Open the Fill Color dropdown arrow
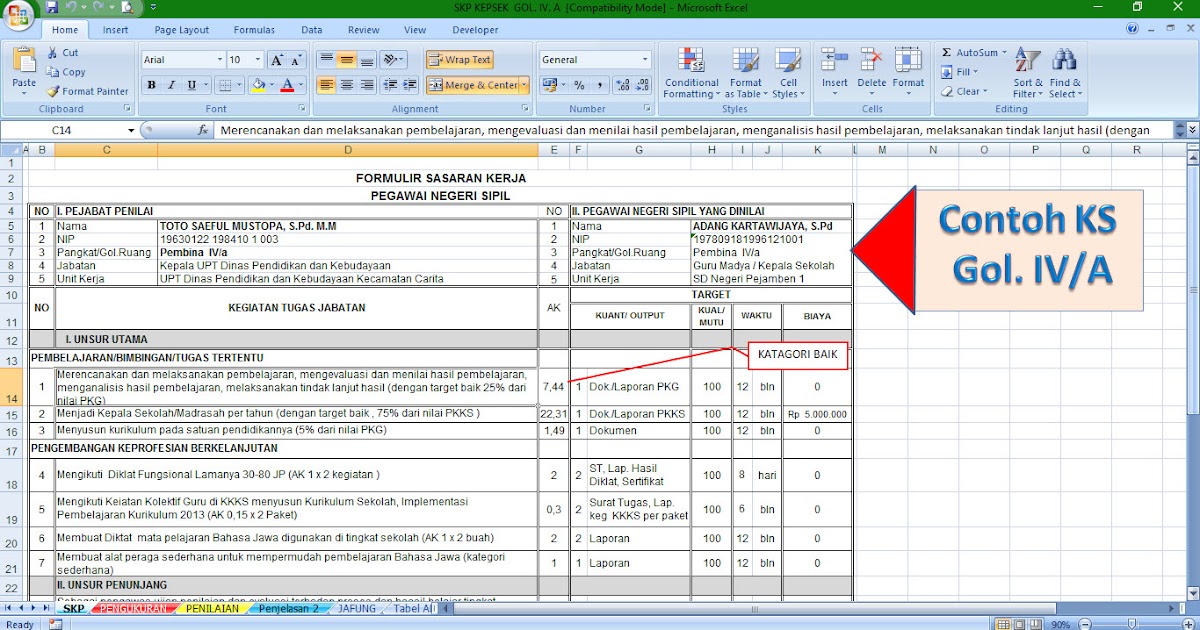Screen dimensions: 1200x630 tap(271, 85)
